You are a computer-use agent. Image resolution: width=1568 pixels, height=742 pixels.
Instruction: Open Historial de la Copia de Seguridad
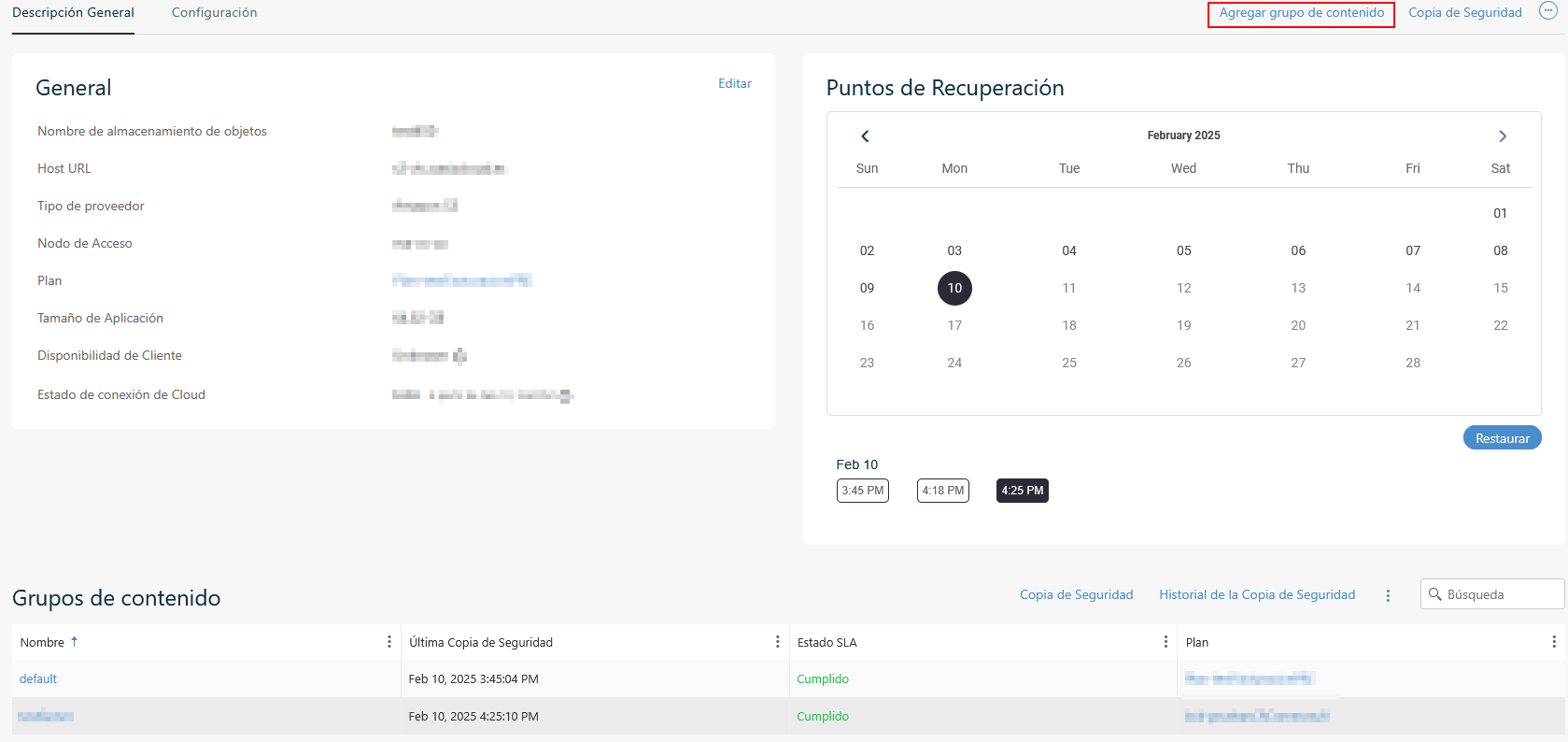[1257, 595]
